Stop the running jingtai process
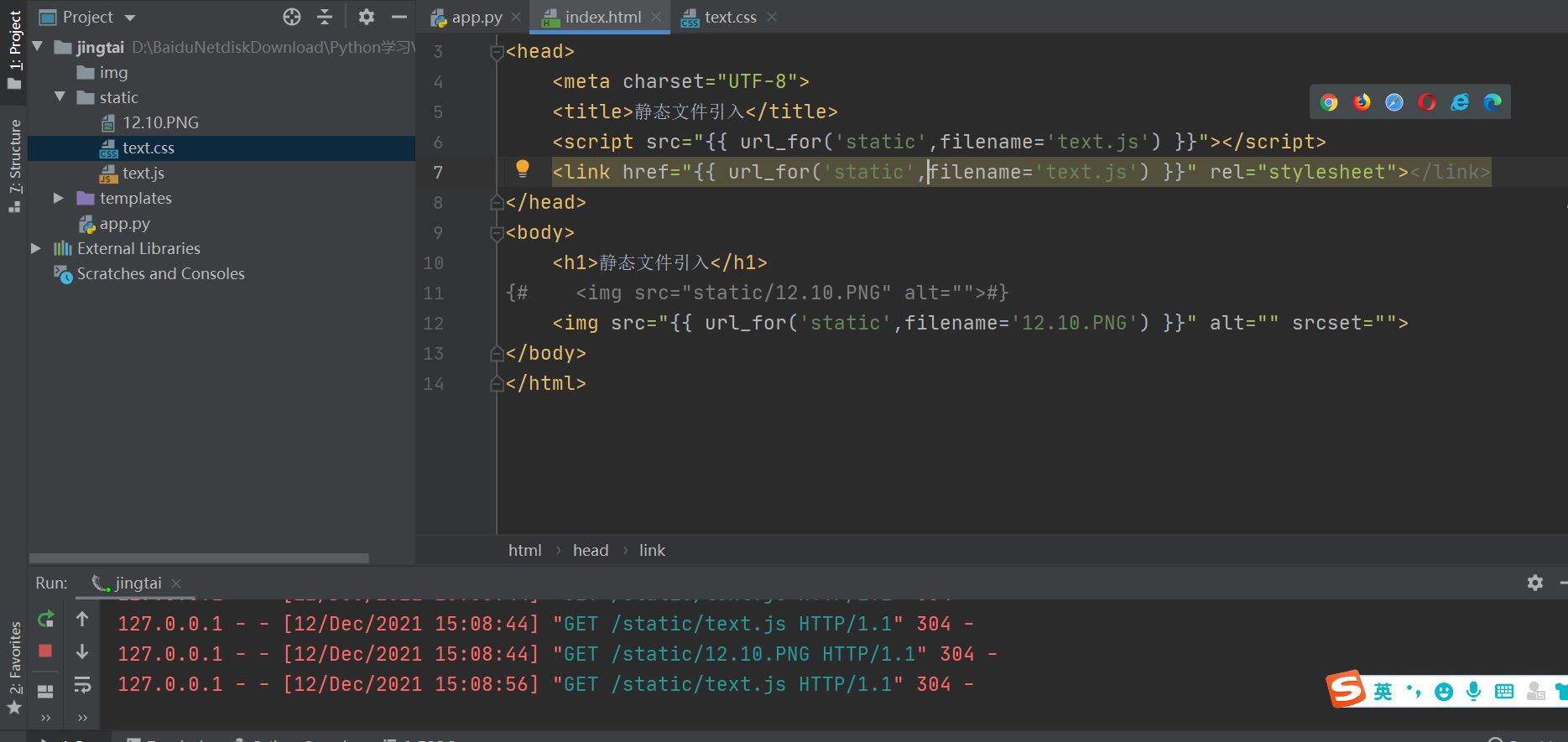Screen dimensions: 1568x742 click(x=46, y=651)
